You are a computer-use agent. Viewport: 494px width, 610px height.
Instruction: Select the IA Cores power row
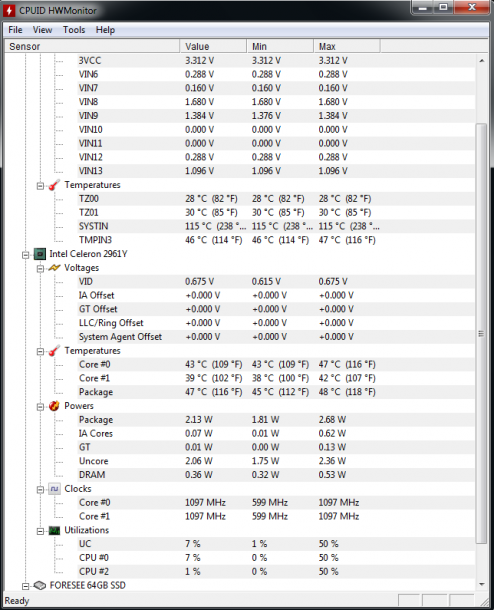coord(276,434)
